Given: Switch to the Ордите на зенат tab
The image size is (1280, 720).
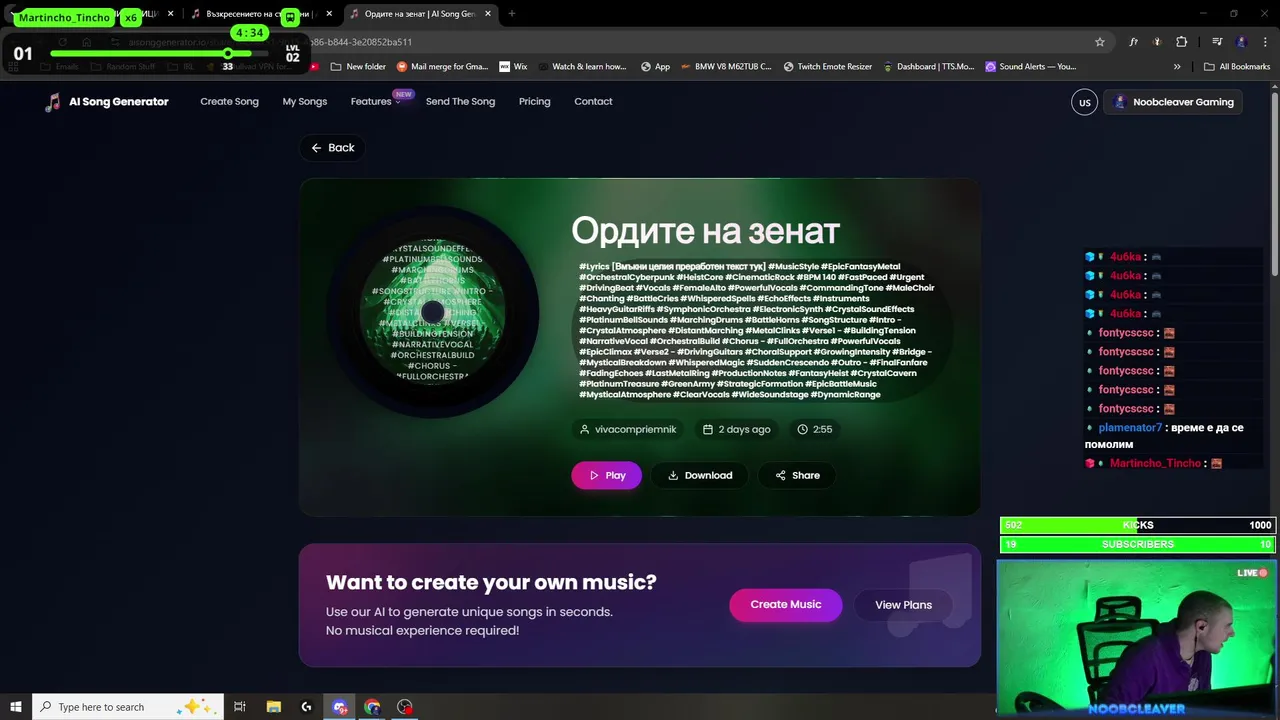Looking at the screenshot, I should pyautogui.click(x=418, y=14).
